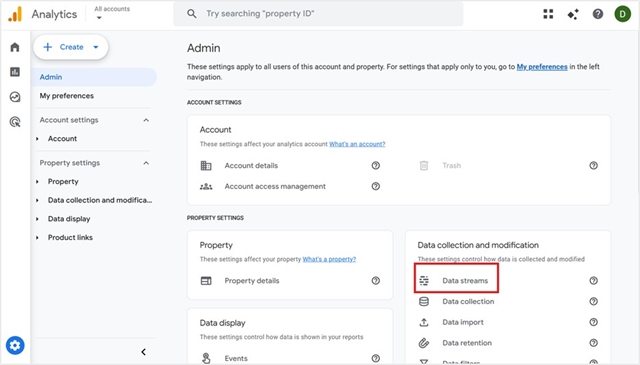Open help for Trash
This screenshot has height=365, width=640.
[593, 165]
